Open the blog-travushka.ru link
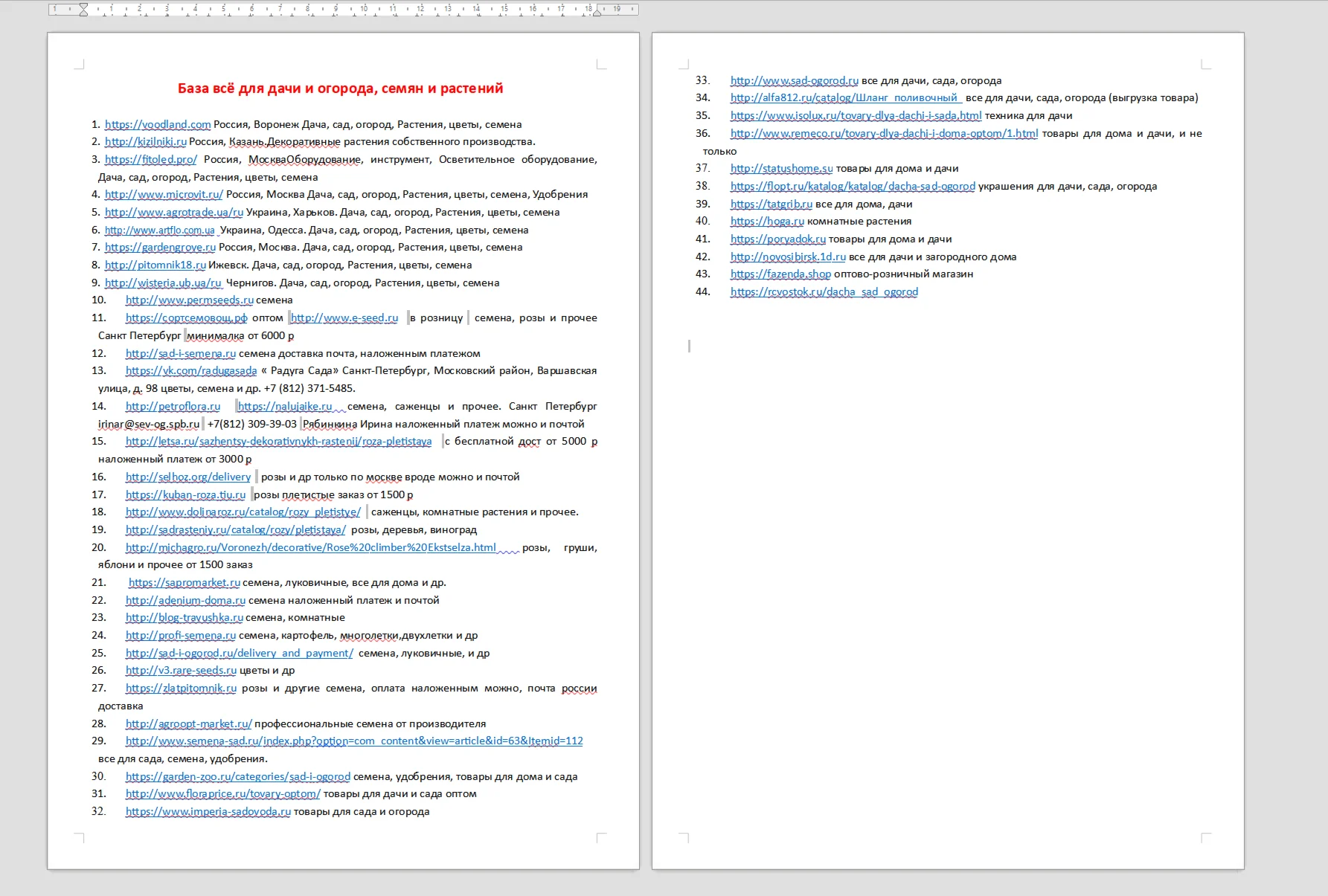Screen dimensions: 1328x896 pos(185,617)
